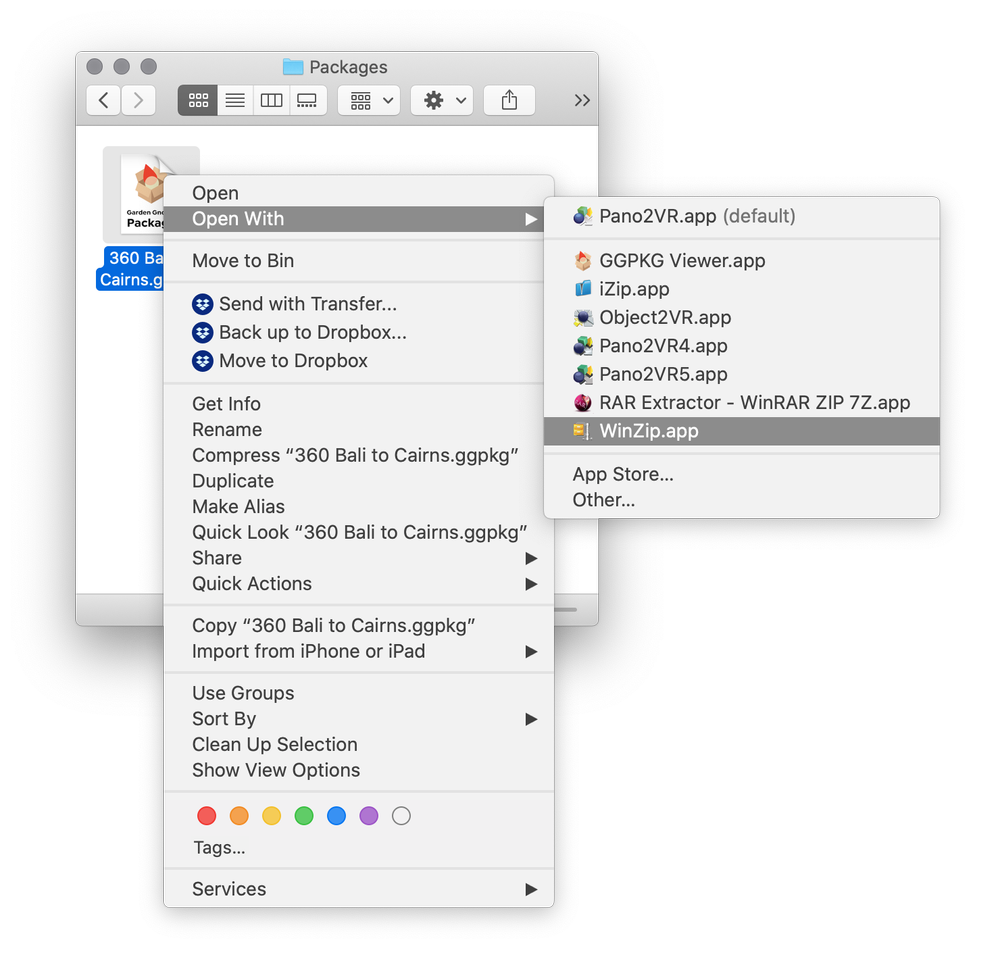Click the Packages folder title icon
Viewport: 1000px width, 966px height.
[x=293, y=66]
